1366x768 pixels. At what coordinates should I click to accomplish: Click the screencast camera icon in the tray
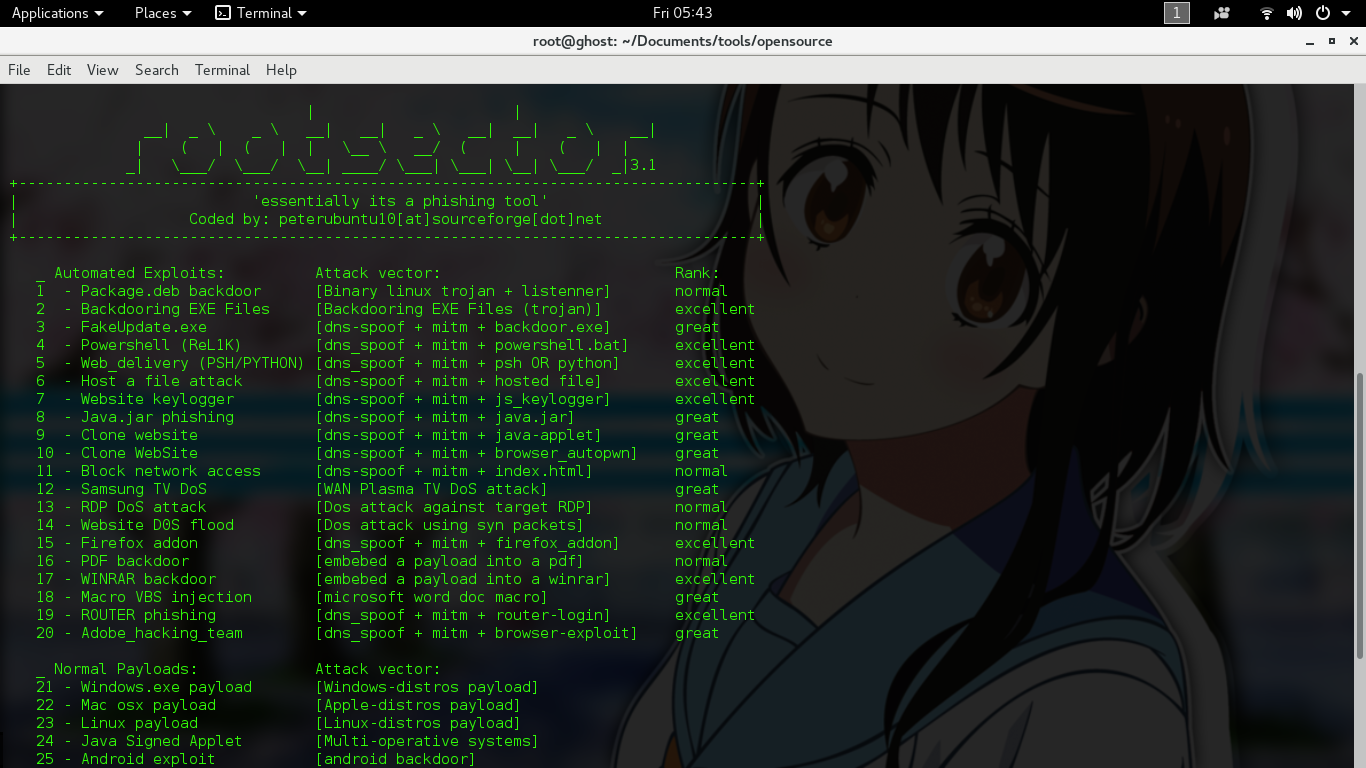click(1222, 13)
